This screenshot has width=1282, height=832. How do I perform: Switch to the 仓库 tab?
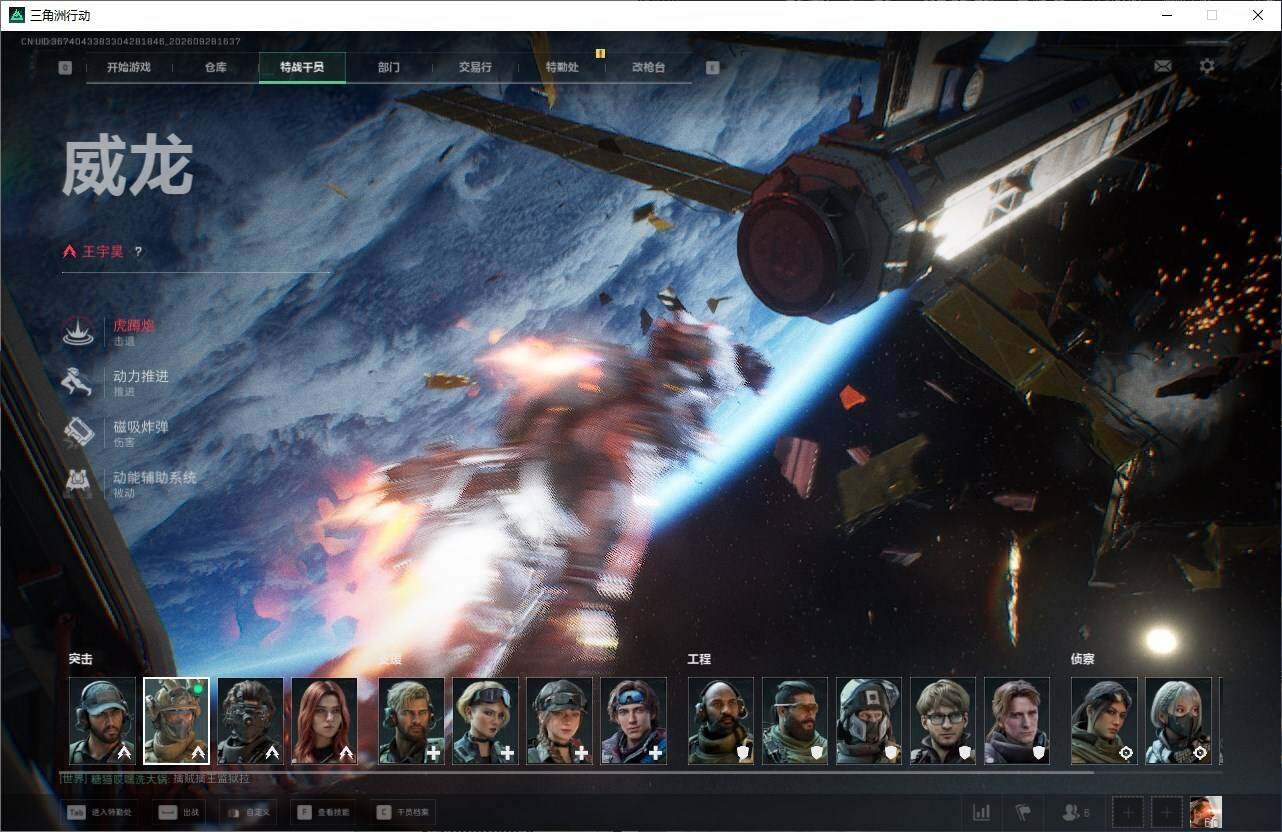[216, 68]
